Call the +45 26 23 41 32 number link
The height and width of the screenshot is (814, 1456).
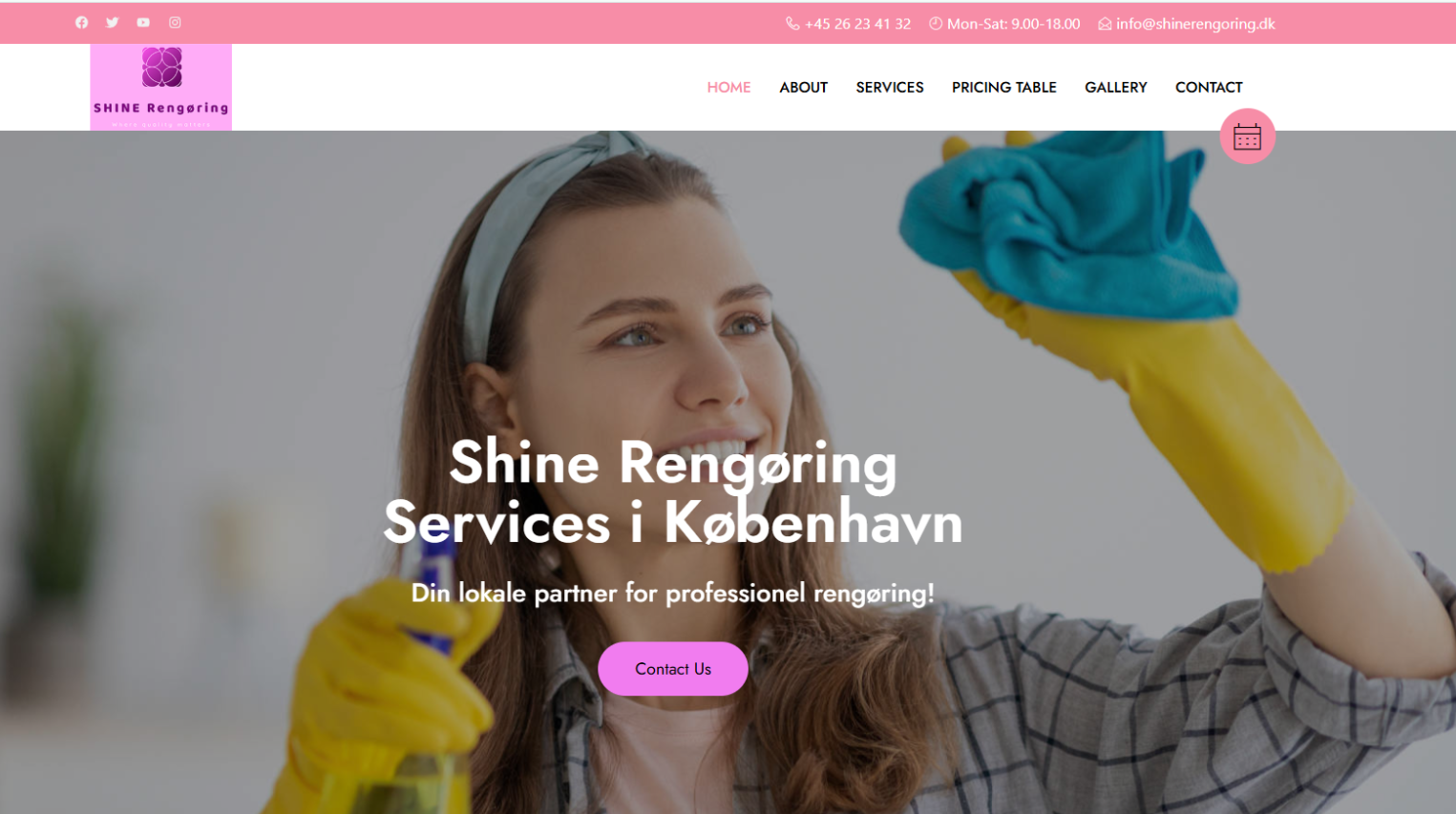[x=857, y=24]
